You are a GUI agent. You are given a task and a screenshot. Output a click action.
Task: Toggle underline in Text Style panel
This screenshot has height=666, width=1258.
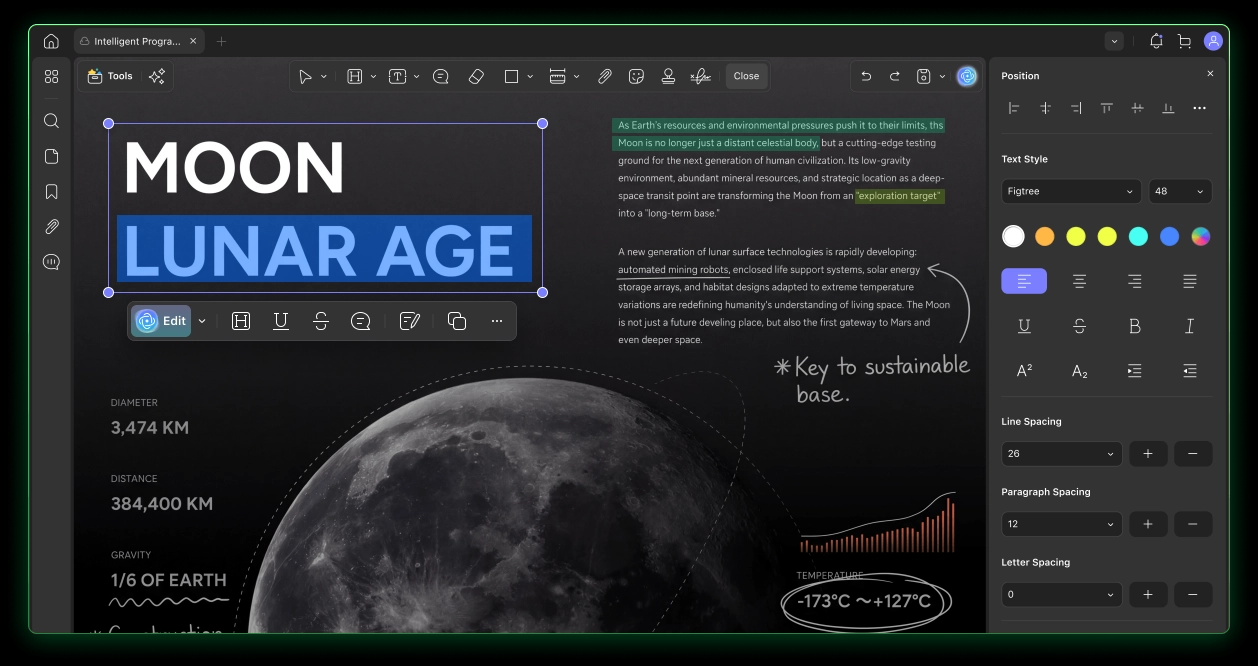point(1024,326)
